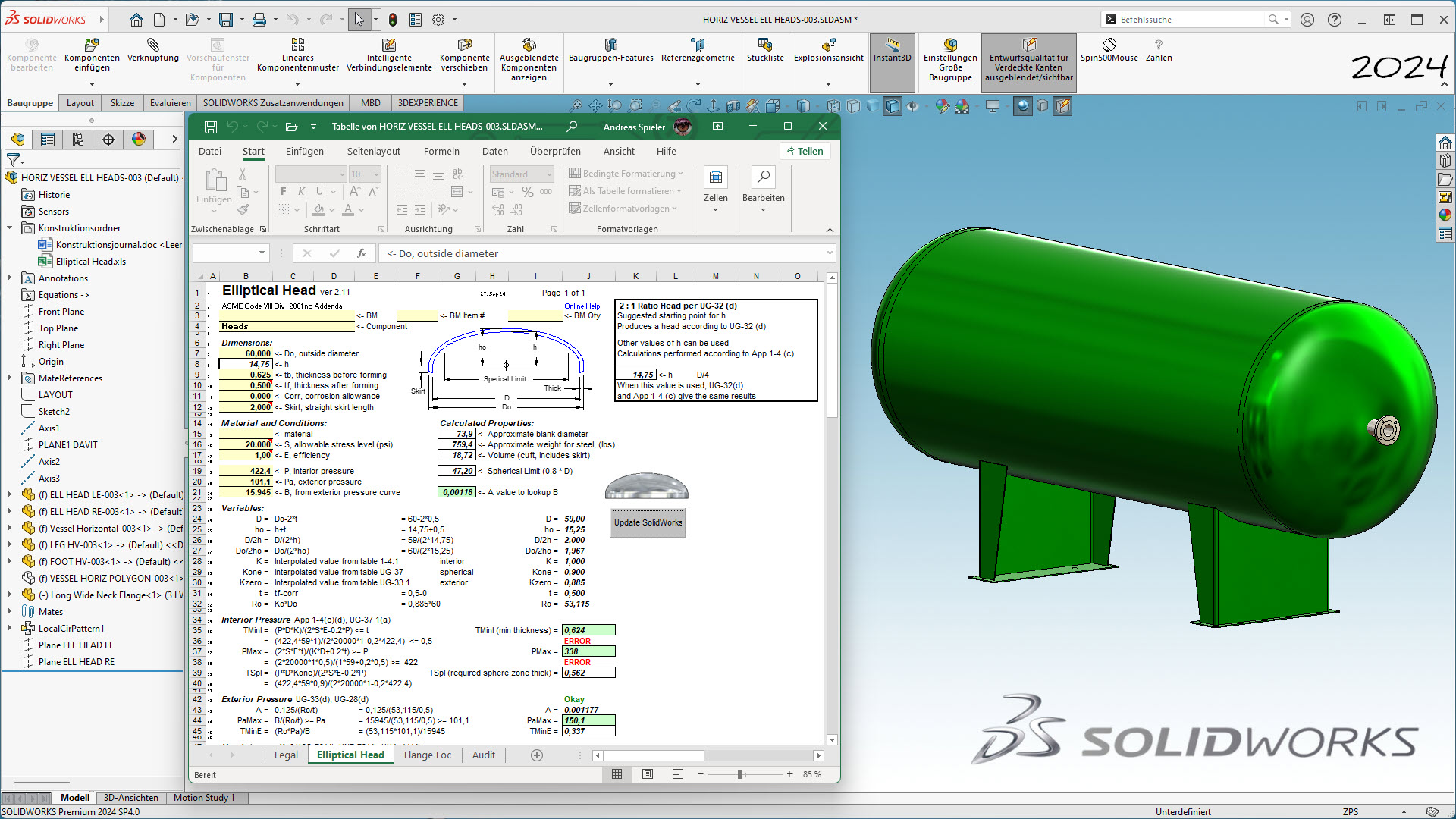Click Excel Bearbeiten search button
This screenshot has height=819, width=1456.
point(764,189)
